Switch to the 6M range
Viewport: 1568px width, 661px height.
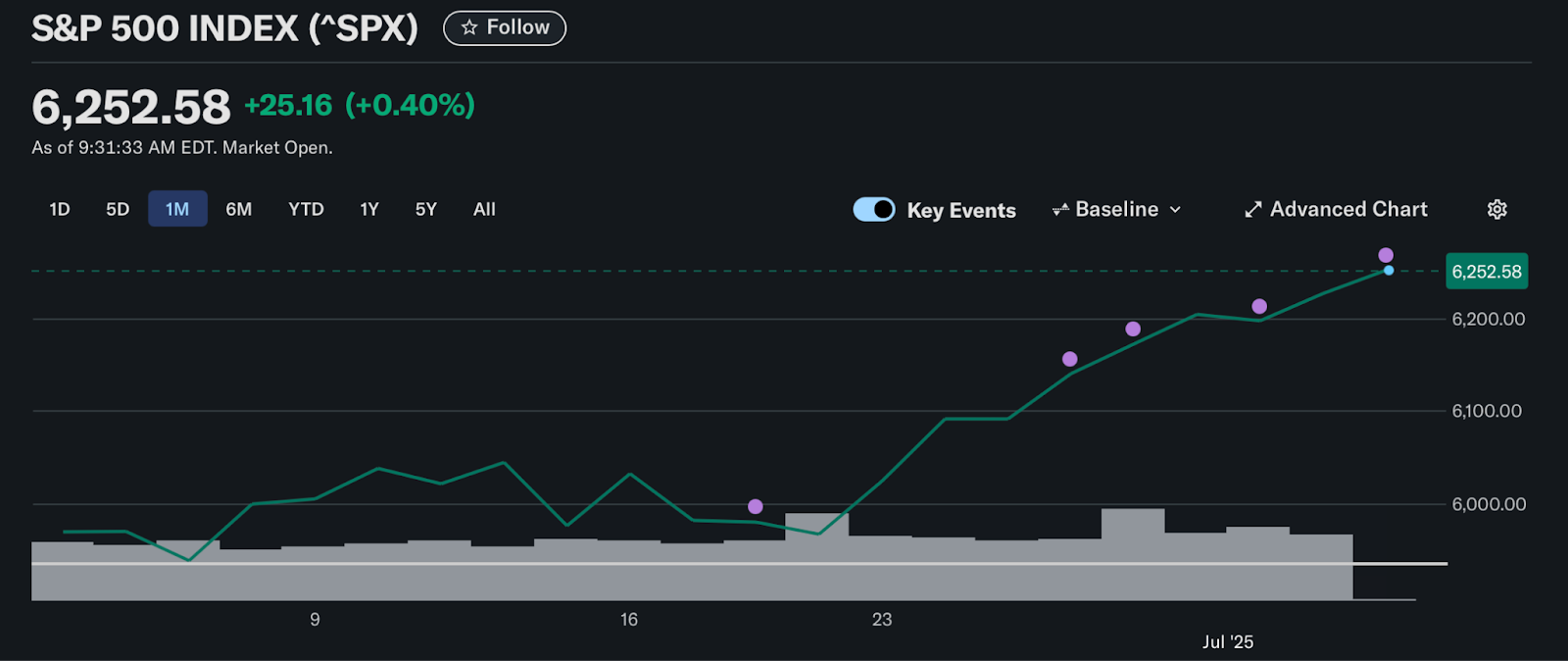tap(239, 209)
